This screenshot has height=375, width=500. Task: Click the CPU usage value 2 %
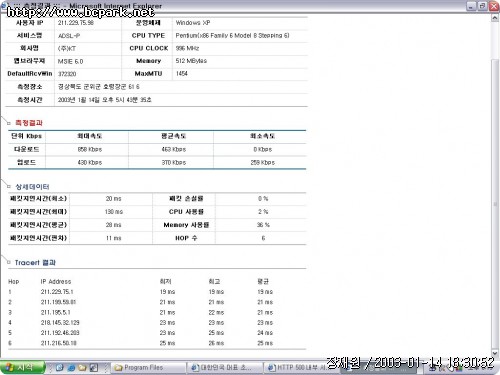coord(263,212)
